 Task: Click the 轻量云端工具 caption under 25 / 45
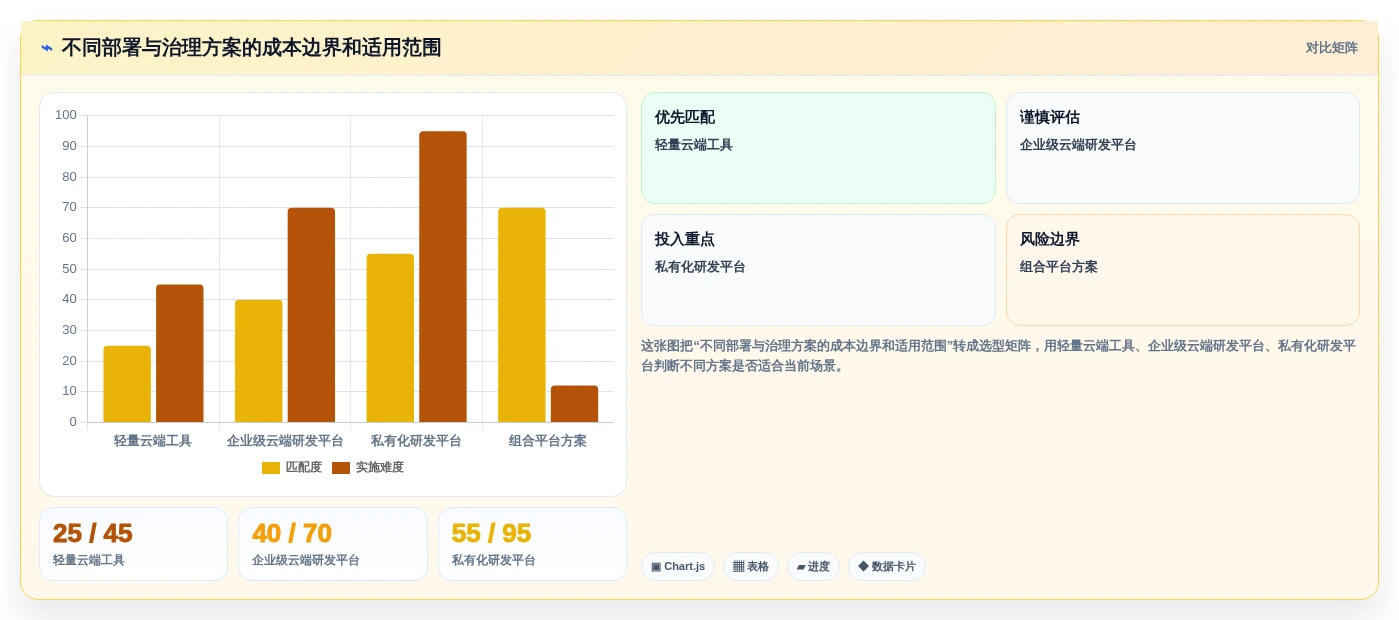[x=89, y=561]
